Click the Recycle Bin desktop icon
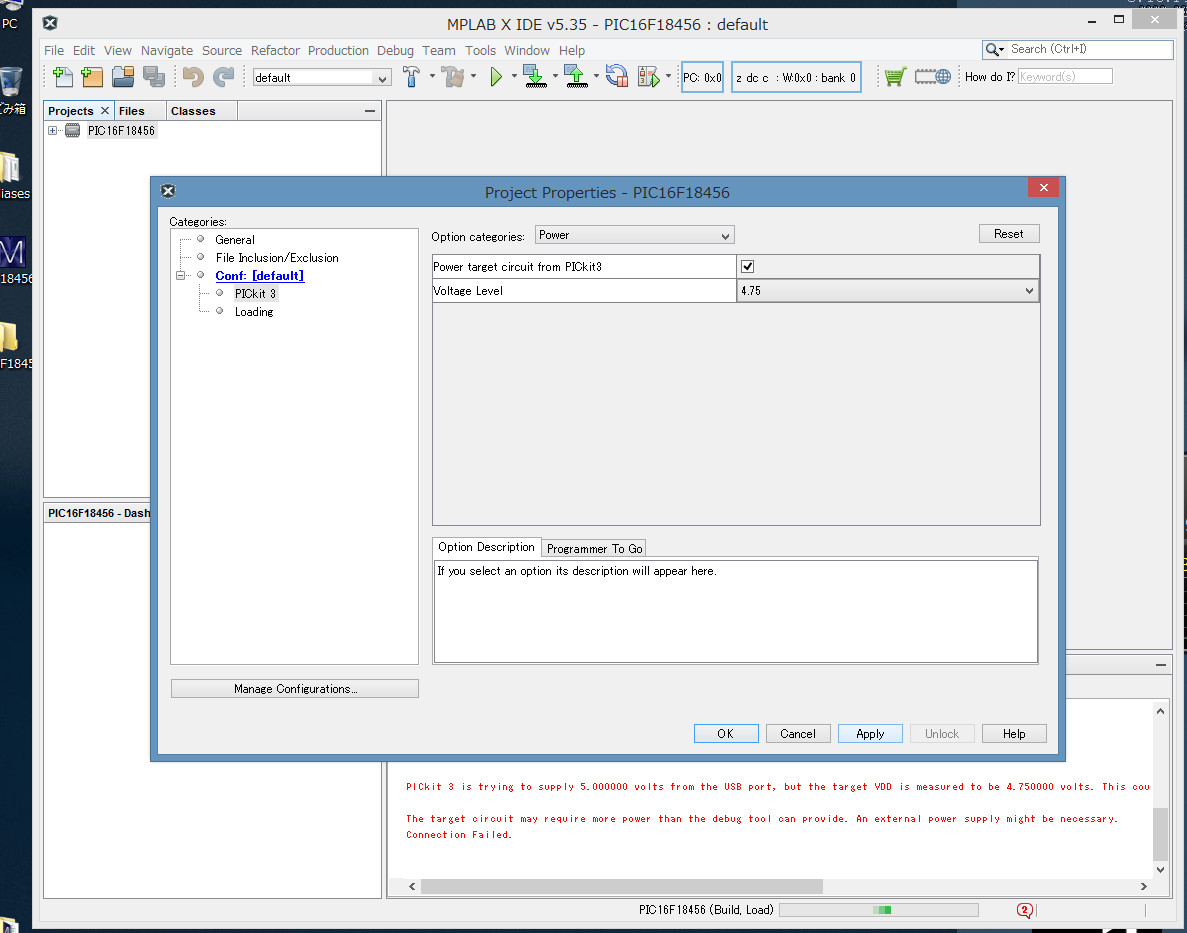 (11, 82)
